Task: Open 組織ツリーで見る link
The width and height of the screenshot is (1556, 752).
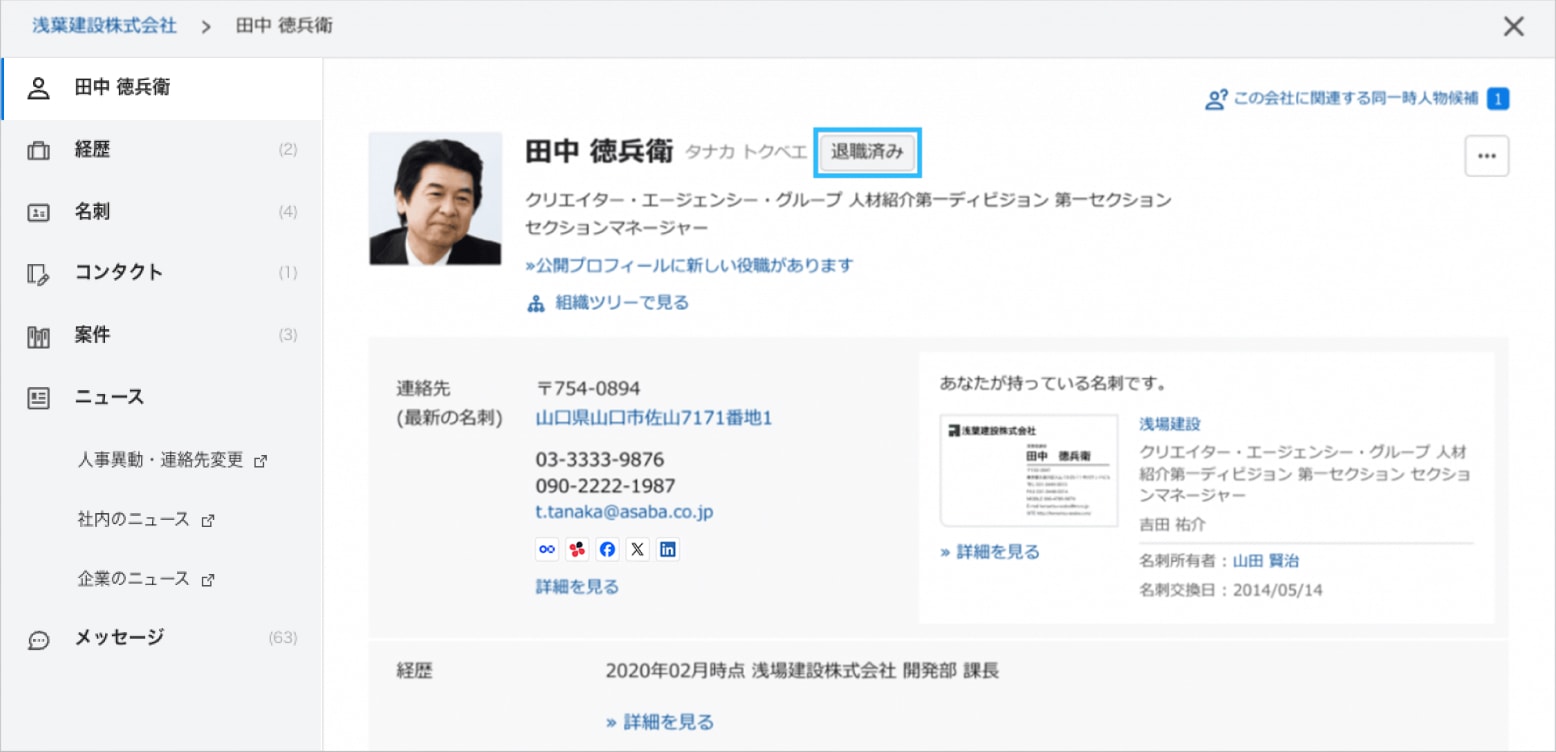Action: pyautogui.click(x=608, y=302)
